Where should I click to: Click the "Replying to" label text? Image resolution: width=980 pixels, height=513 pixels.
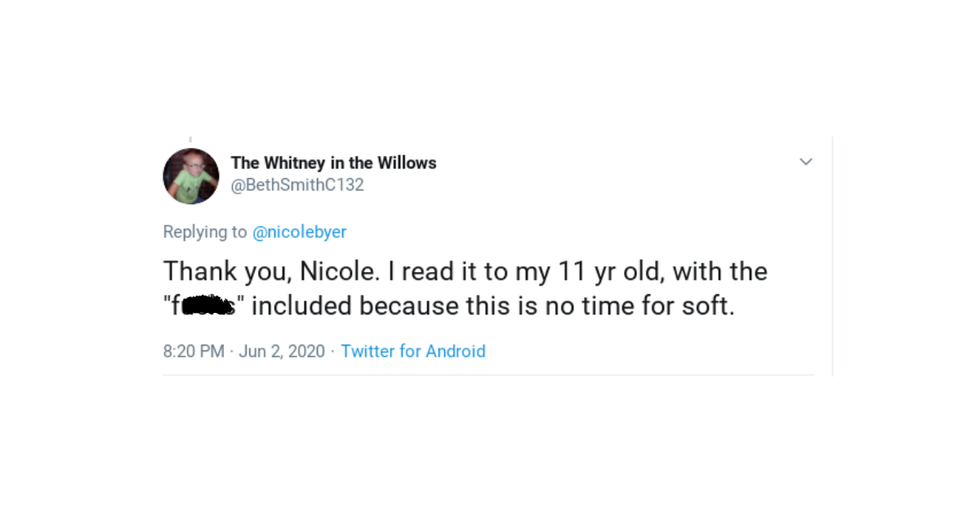(205, 232)
